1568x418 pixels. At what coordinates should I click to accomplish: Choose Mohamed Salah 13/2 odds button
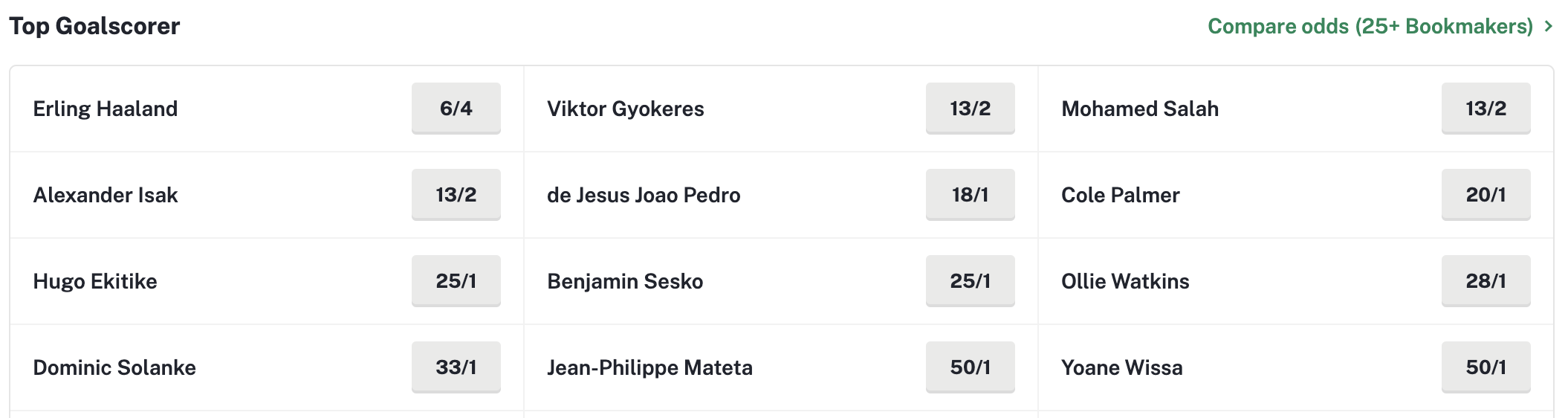[x=1486, y=109]
